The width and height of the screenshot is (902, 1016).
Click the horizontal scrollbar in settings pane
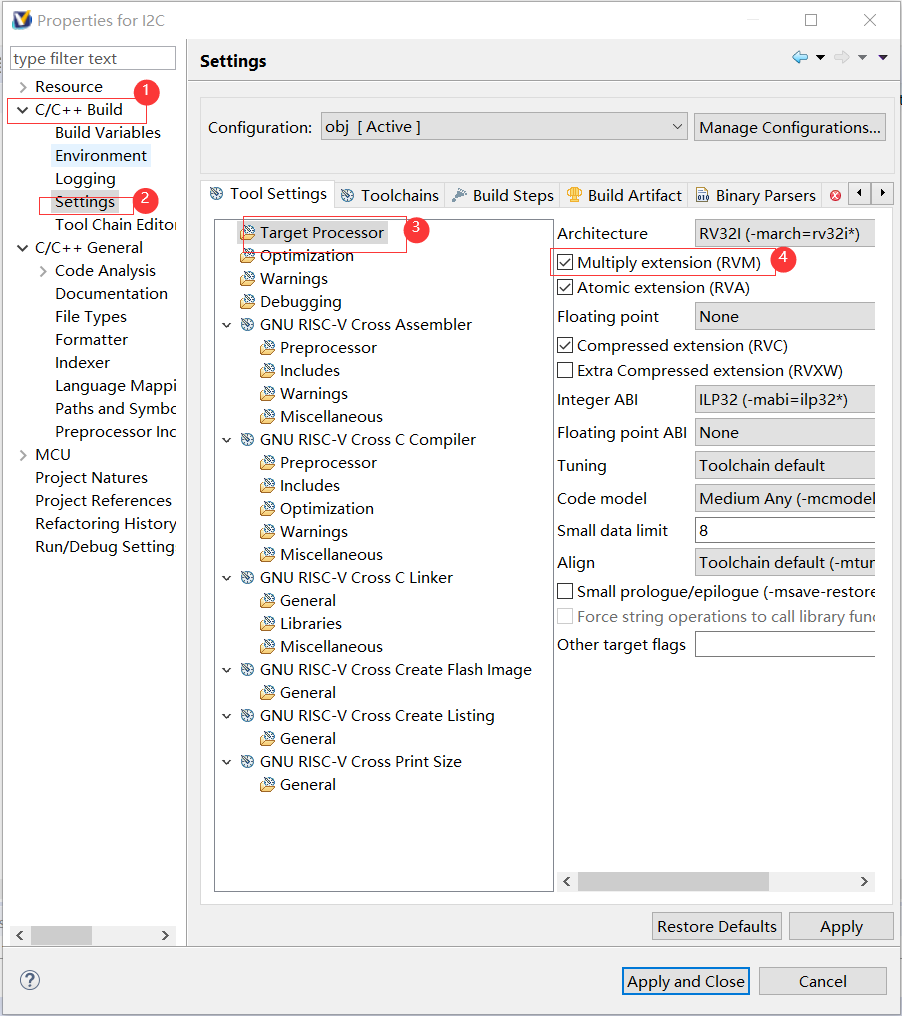[673, 881]
